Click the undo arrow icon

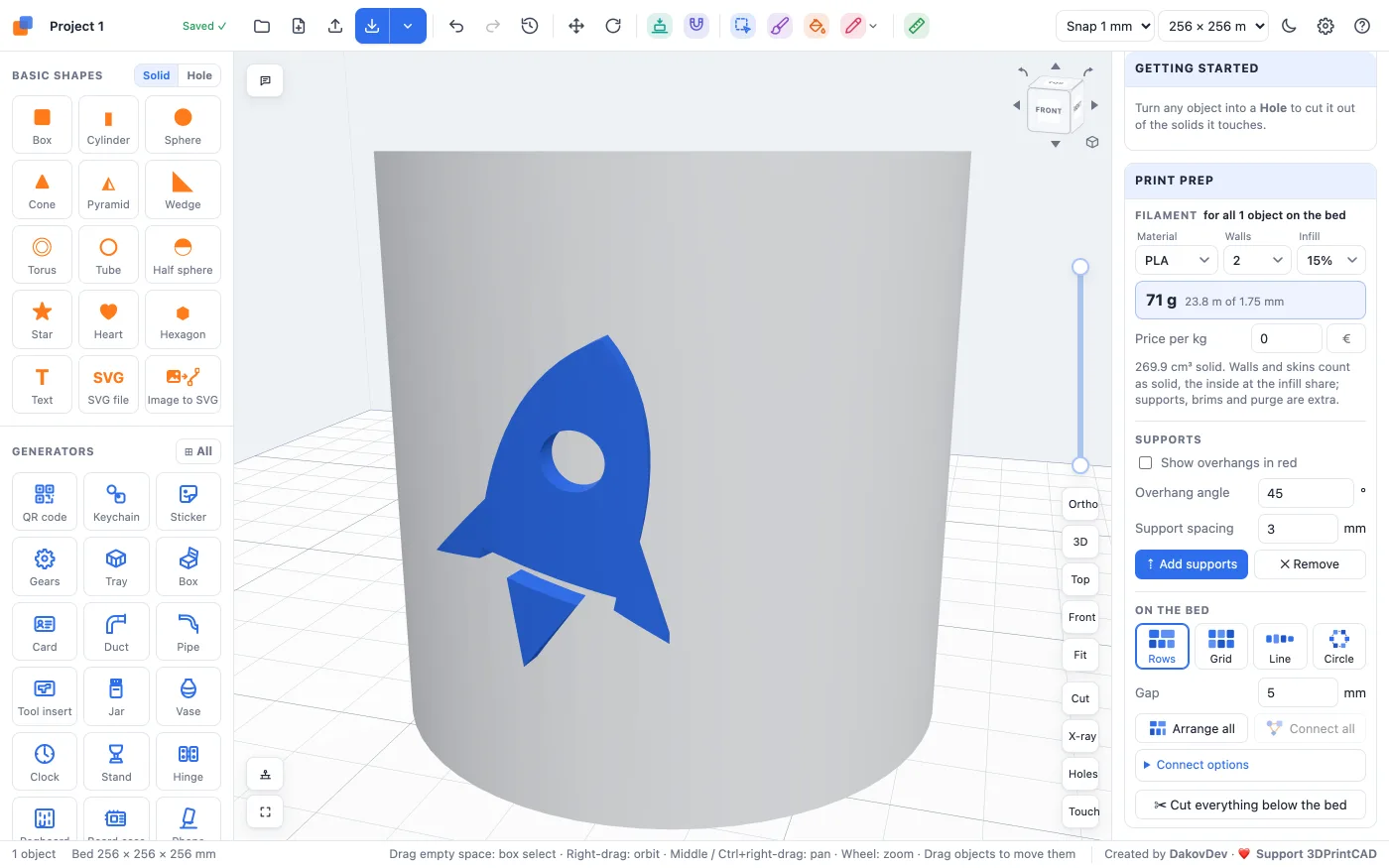pyautogui.click(x=456, y=26)
